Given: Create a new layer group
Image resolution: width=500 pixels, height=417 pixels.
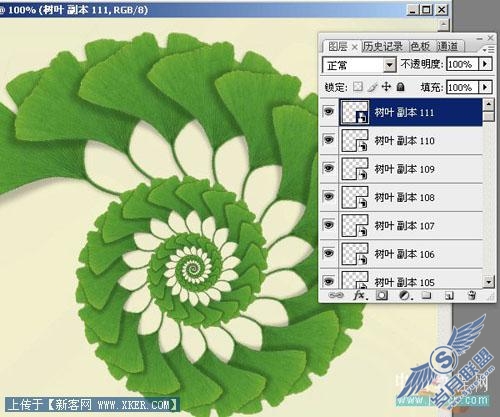Looking at the screenshot, I should tap(426, 295).
